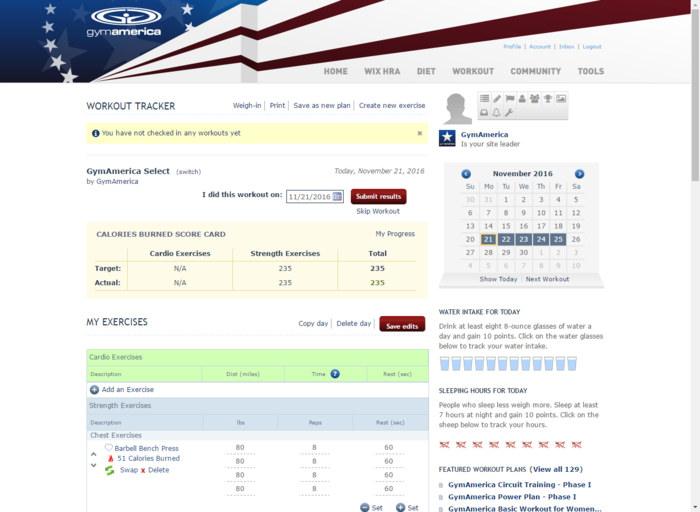This screenshot has height=512, width=700.
Task: Toggle the twelfth water glass
Action: (x=572, y=364)
